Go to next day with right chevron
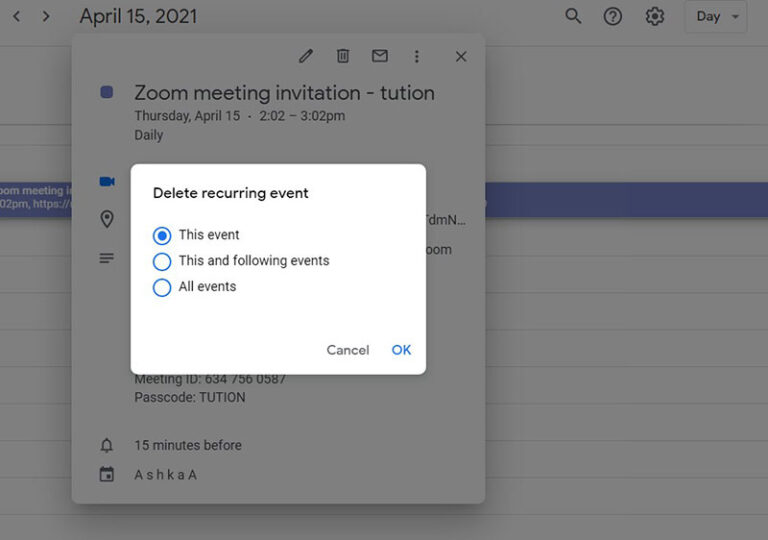This screenshot has height=540, width=768. (x=46, y=17)
